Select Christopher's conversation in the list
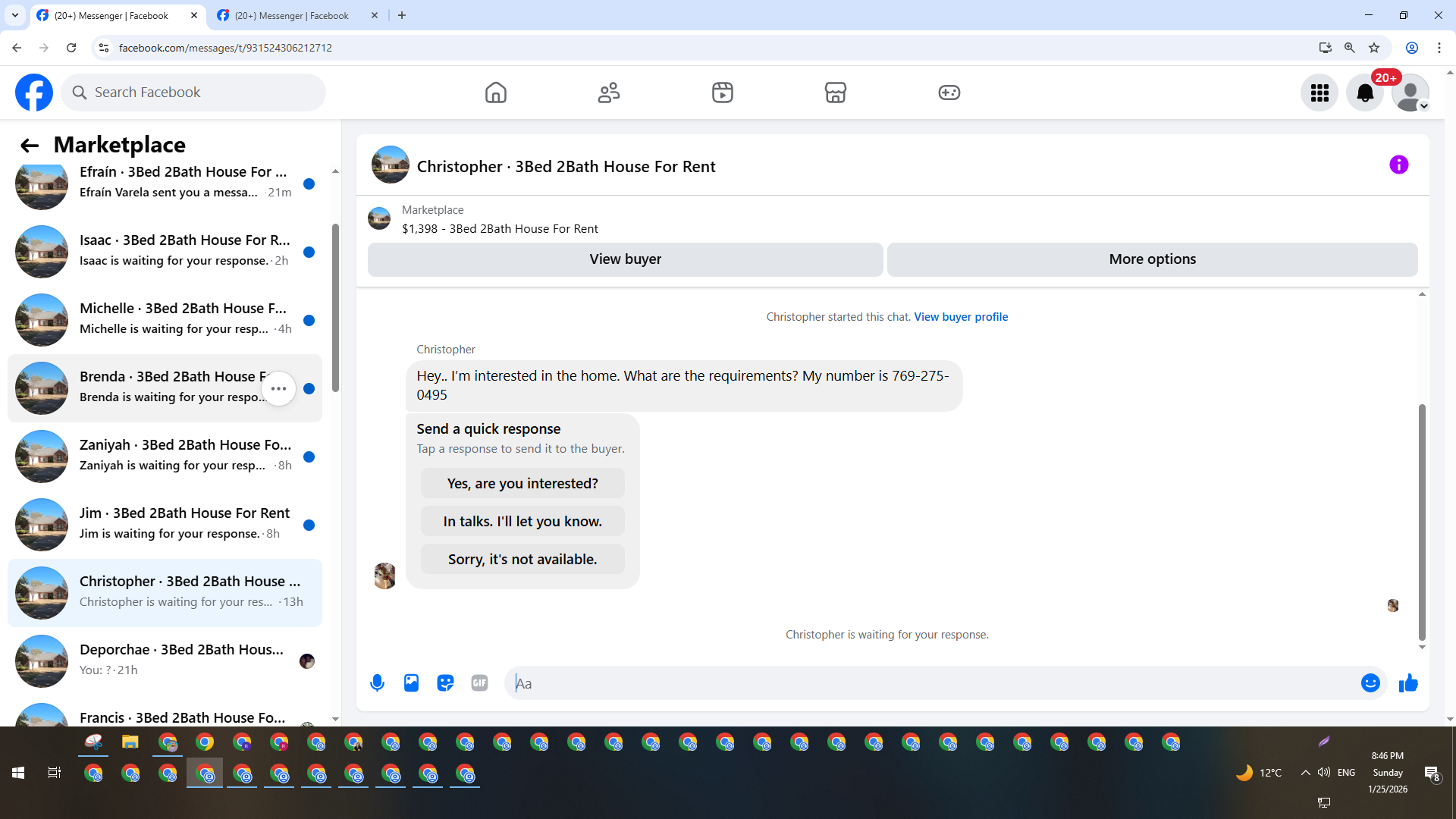 [x=165, y=593]
